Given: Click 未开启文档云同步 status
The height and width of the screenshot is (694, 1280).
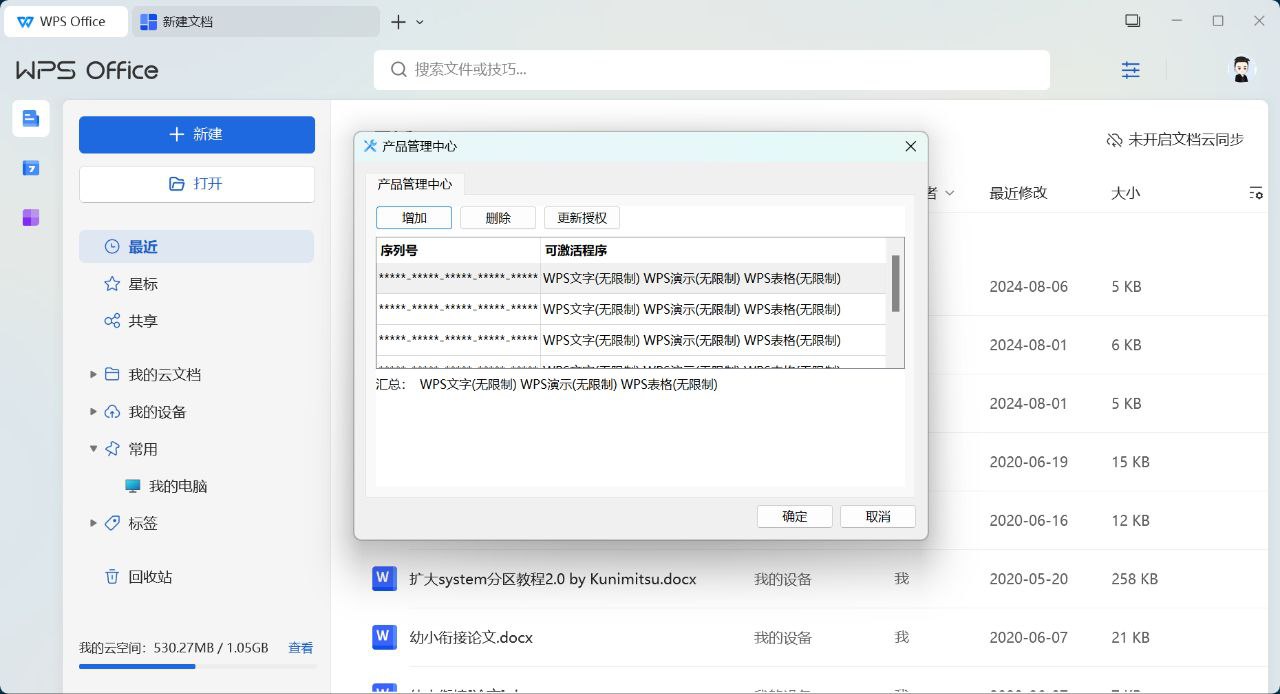Looking at the screenshot, I should point(1175,140).
